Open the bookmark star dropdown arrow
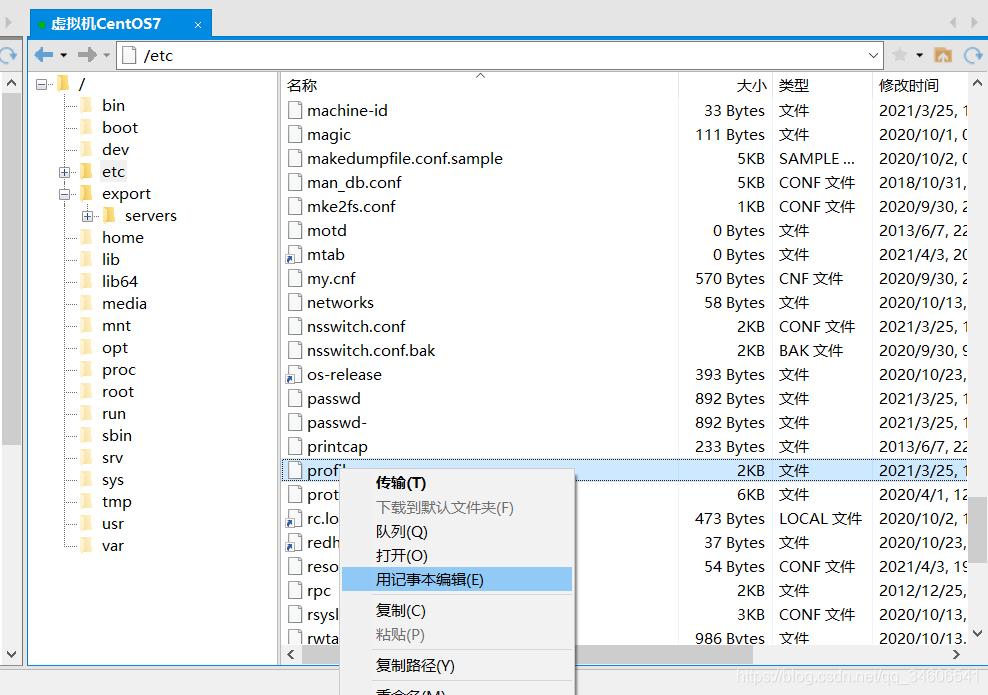 pos(919,55)
